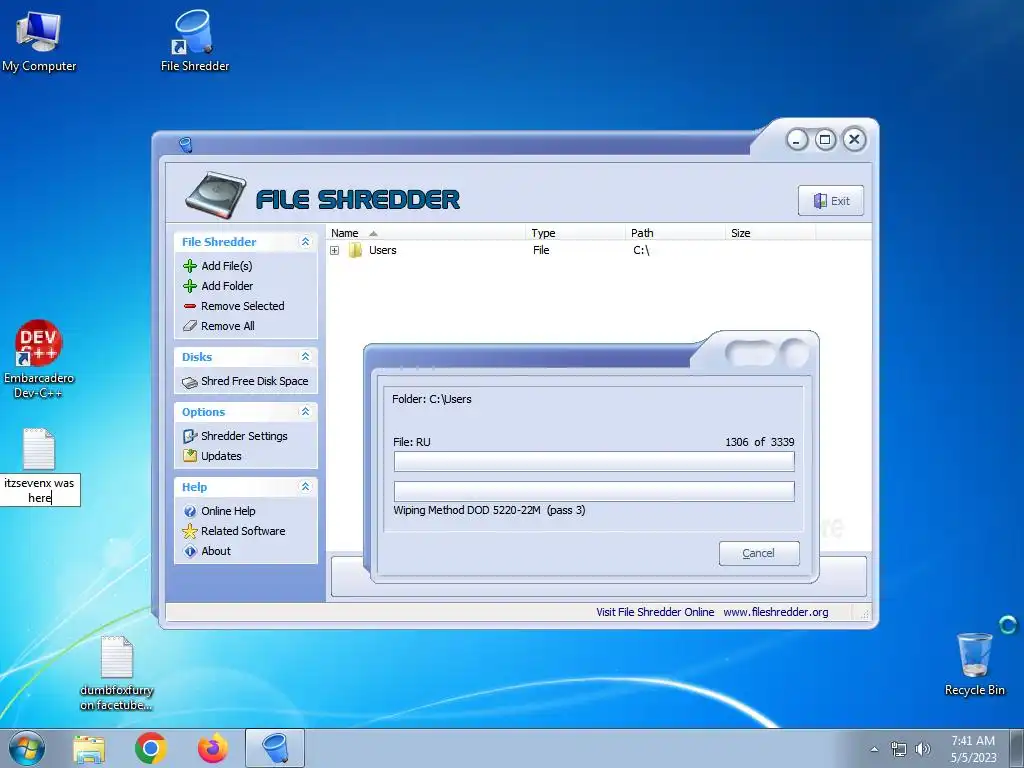Open Updates option
The width and height of the screenshot is (1024, 768).
pos(221,456)
